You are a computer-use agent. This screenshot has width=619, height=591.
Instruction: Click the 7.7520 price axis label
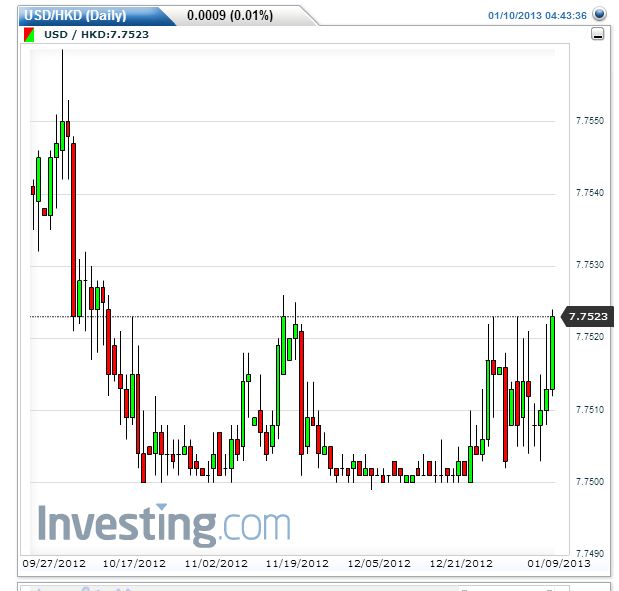590,337
